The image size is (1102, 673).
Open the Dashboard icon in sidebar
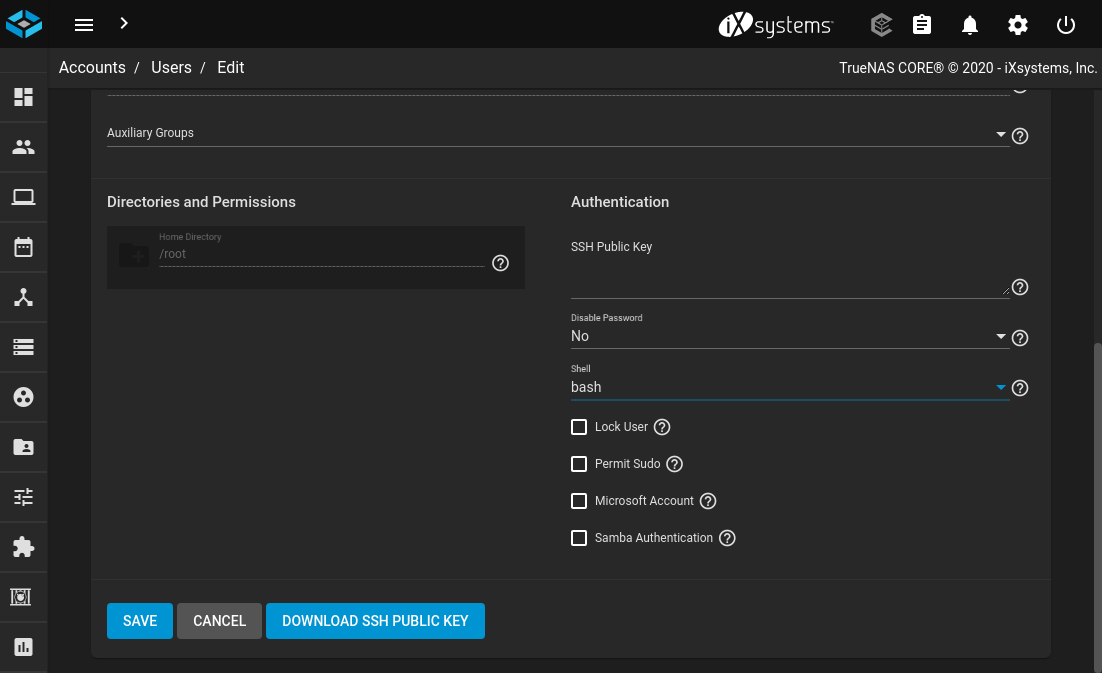23,97
